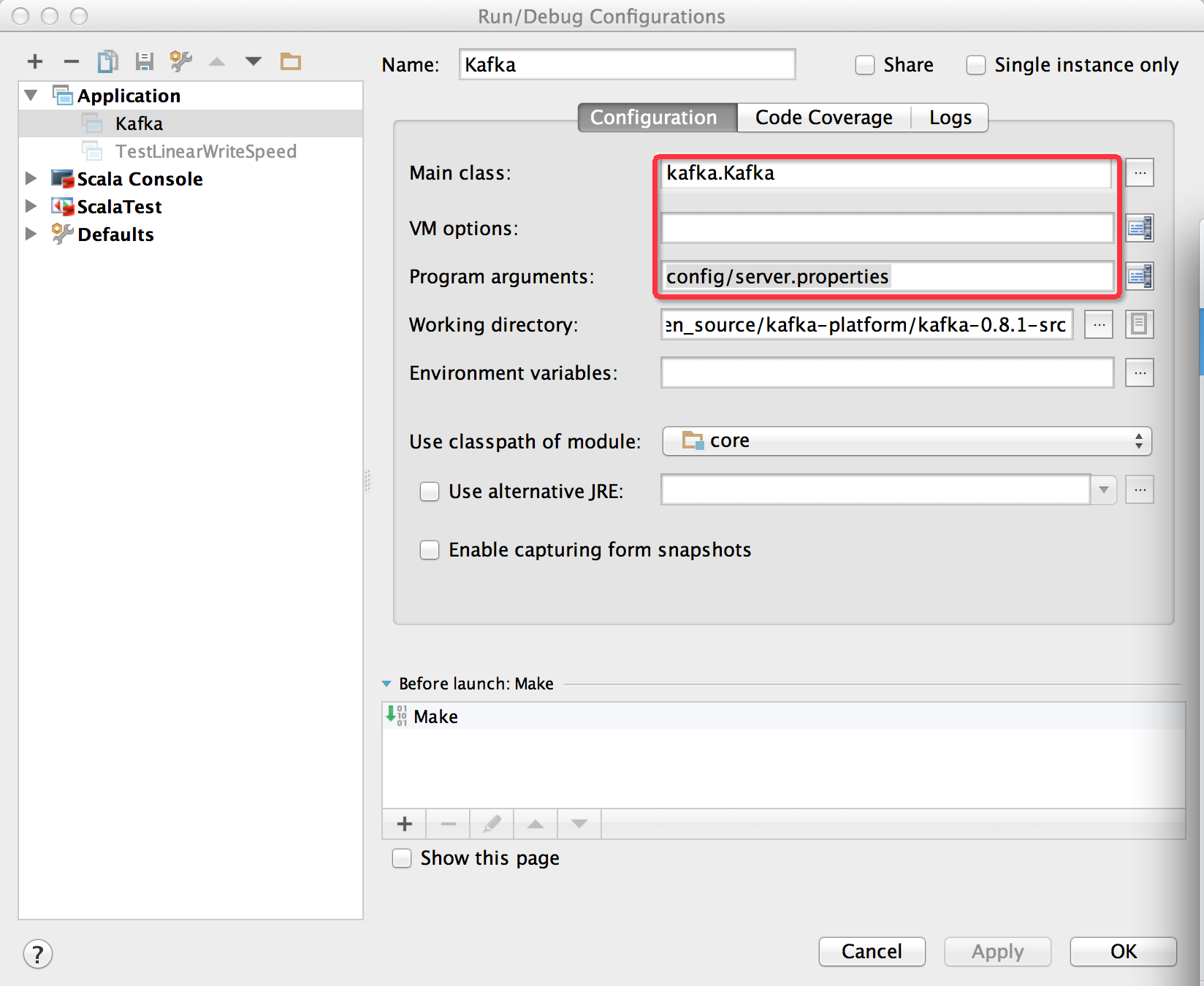Expand the Scala Console node
This screenshot has width=1204, height=986.
[31, 179]
